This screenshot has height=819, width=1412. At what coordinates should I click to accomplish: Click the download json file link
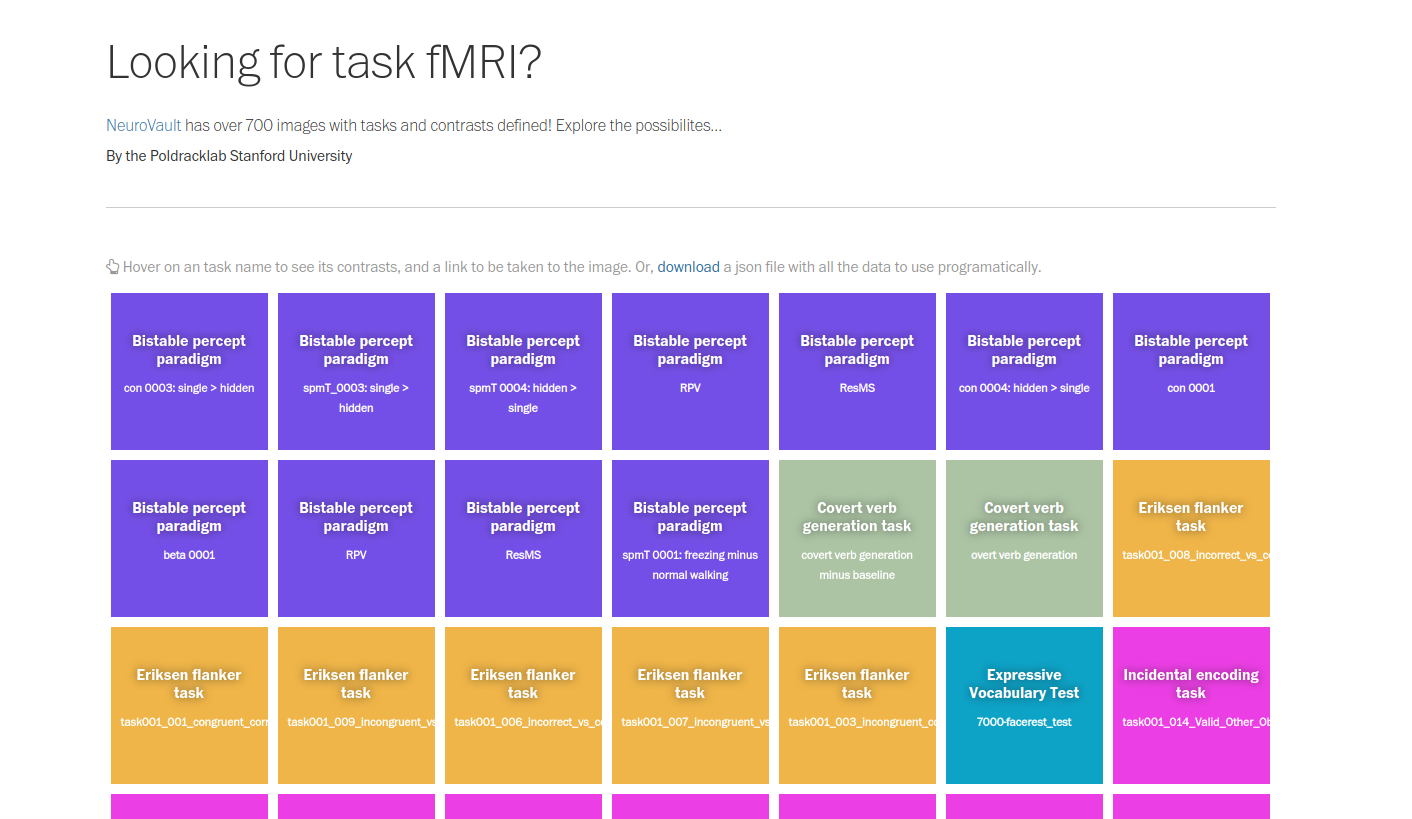coord(688,267)
